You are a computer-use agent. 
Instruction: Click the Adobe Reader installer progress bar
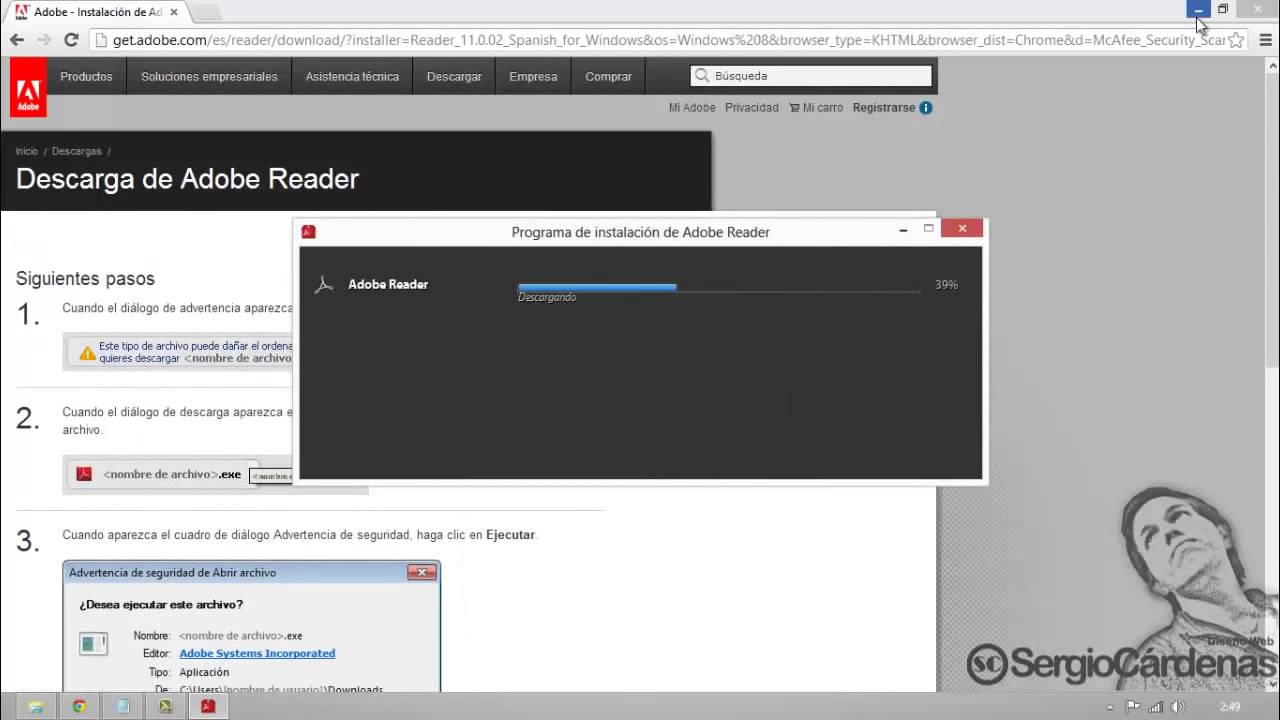tap(719, 288)
